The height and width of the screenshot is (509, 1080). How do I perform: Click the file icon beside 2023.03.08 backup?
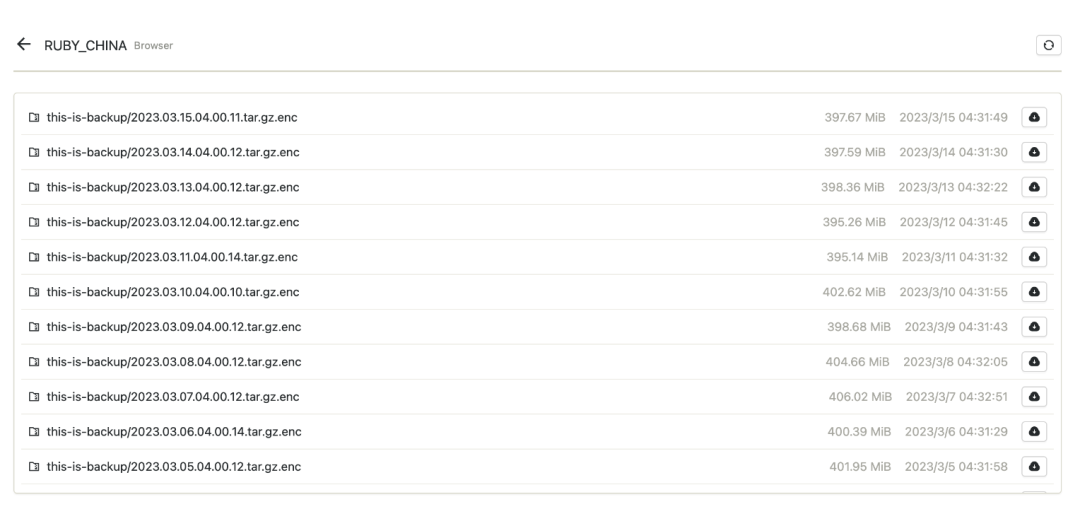coord(35,362)
